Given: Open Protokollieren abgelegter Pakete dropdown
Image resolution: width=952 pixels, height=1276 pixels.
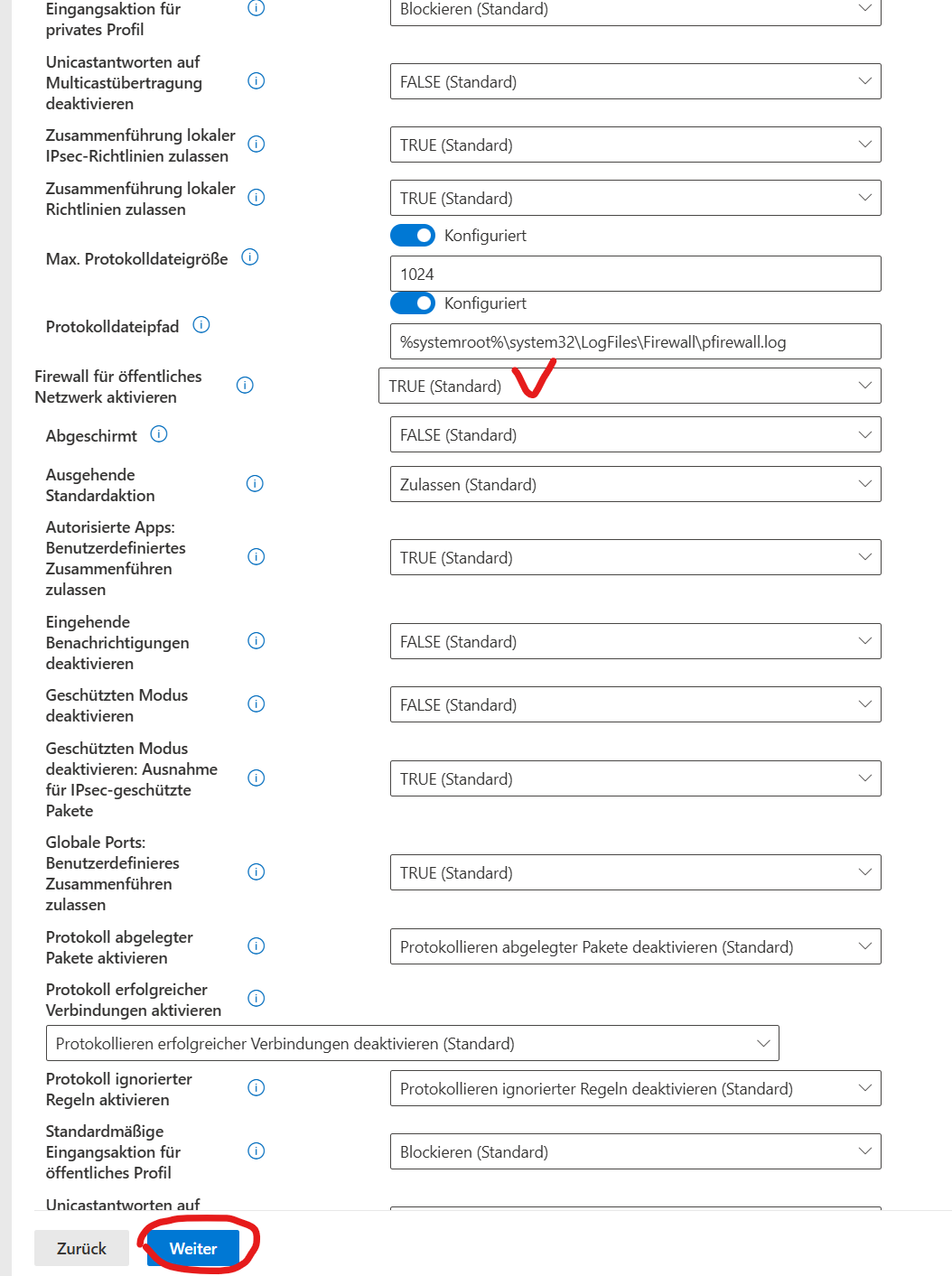Looking at the screenshot, I should (635, 947).
